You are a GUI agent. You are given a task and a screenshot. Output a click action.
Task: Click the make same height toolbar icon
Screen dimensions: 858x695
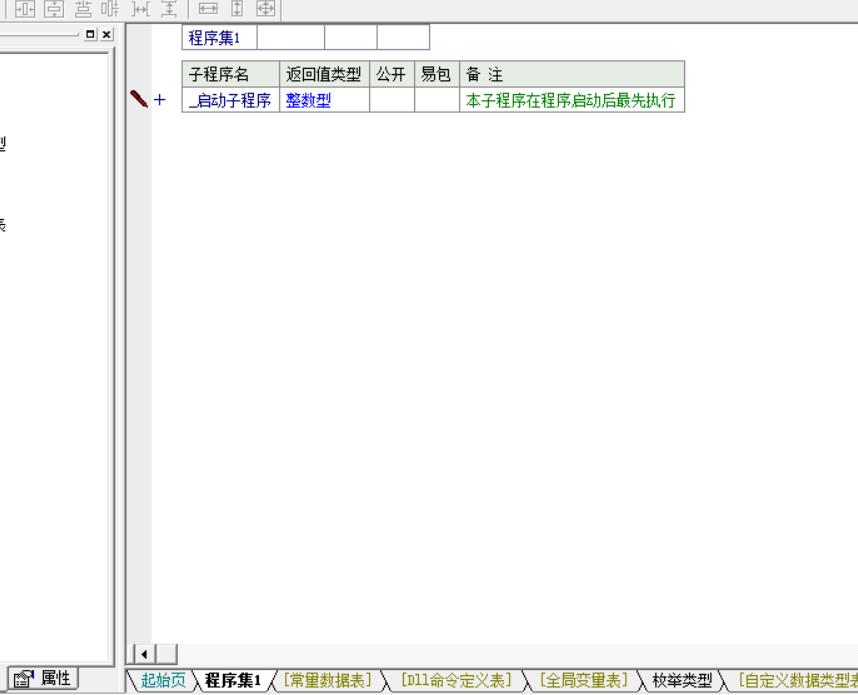pos(237,9)
